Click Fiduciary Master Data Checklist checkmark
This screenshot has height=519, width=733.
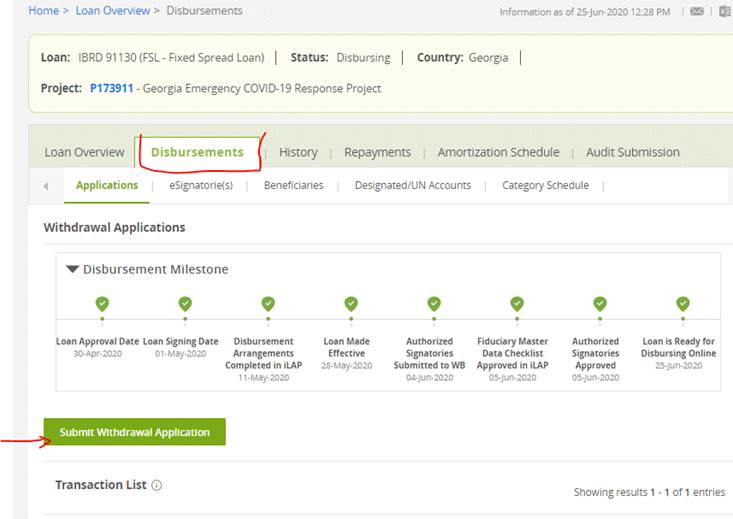(x=516, y=304)
